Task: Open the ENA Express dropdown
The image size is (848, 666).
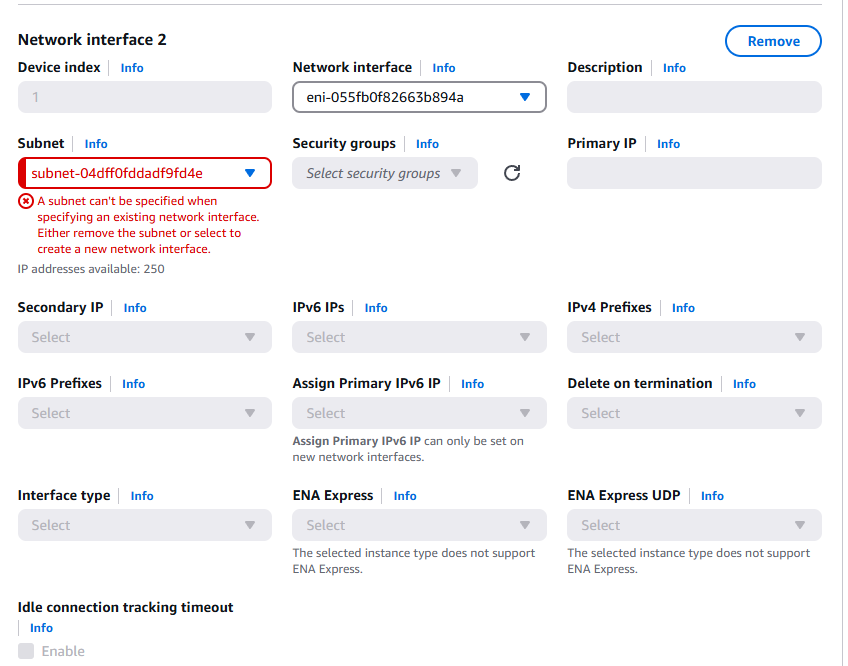Action: click(x=419, y=525)
